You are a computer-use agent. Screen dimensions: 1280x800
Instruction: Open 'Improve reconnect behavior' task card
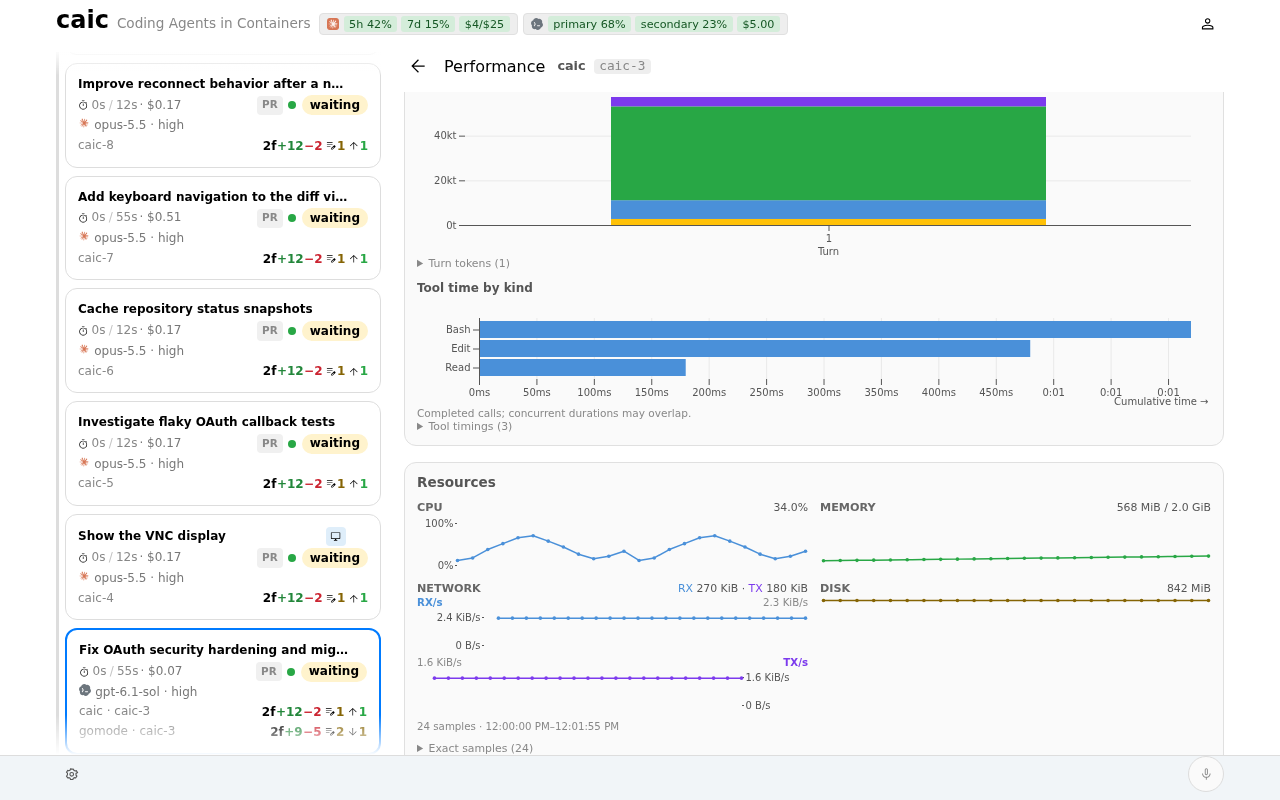click(x=223, y=115)
